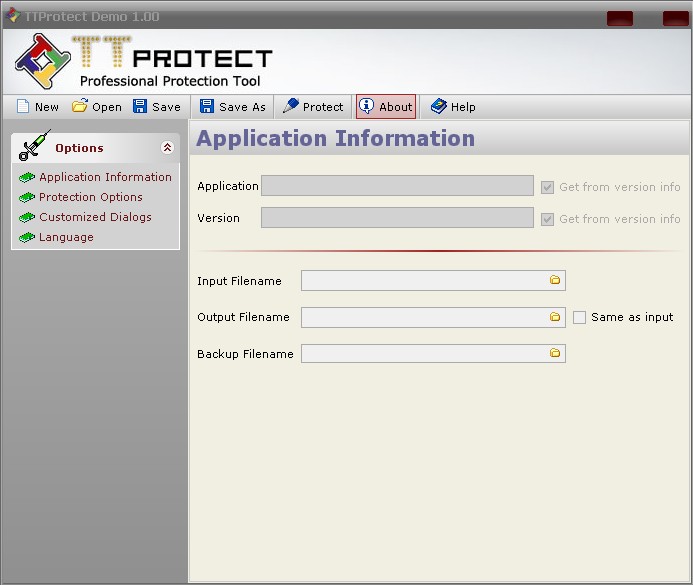Click the syringe Options panel icon
This screenshot has height=585, width=693.
click(x=34, y=145)
